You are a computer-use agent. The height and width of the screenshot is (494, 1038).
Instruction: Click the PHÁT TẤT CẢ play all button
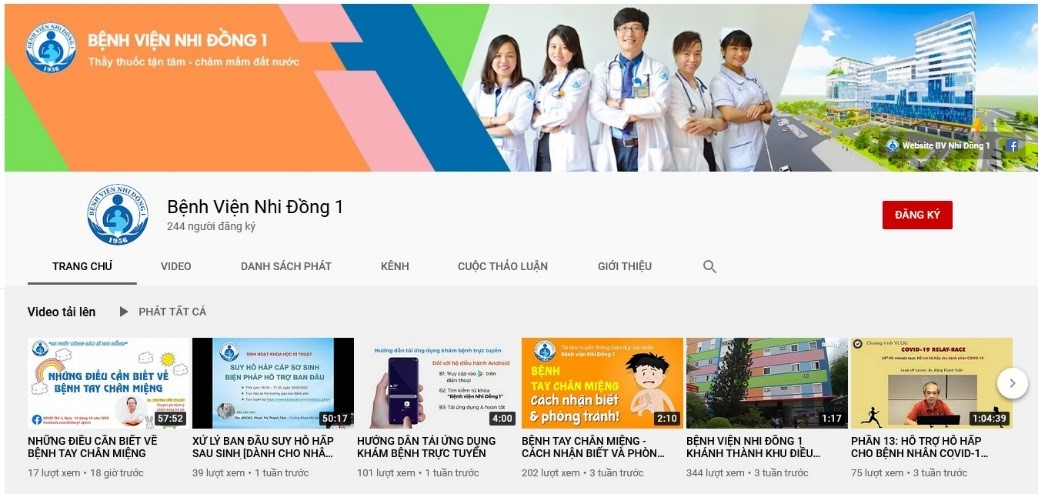point(172,311)
